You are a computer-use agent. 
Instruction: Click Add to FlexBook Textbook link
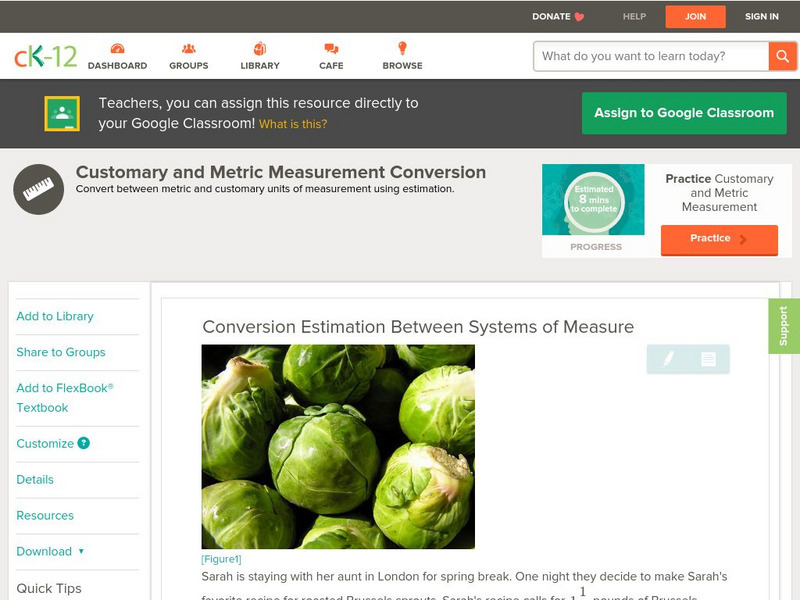[65, 398]
